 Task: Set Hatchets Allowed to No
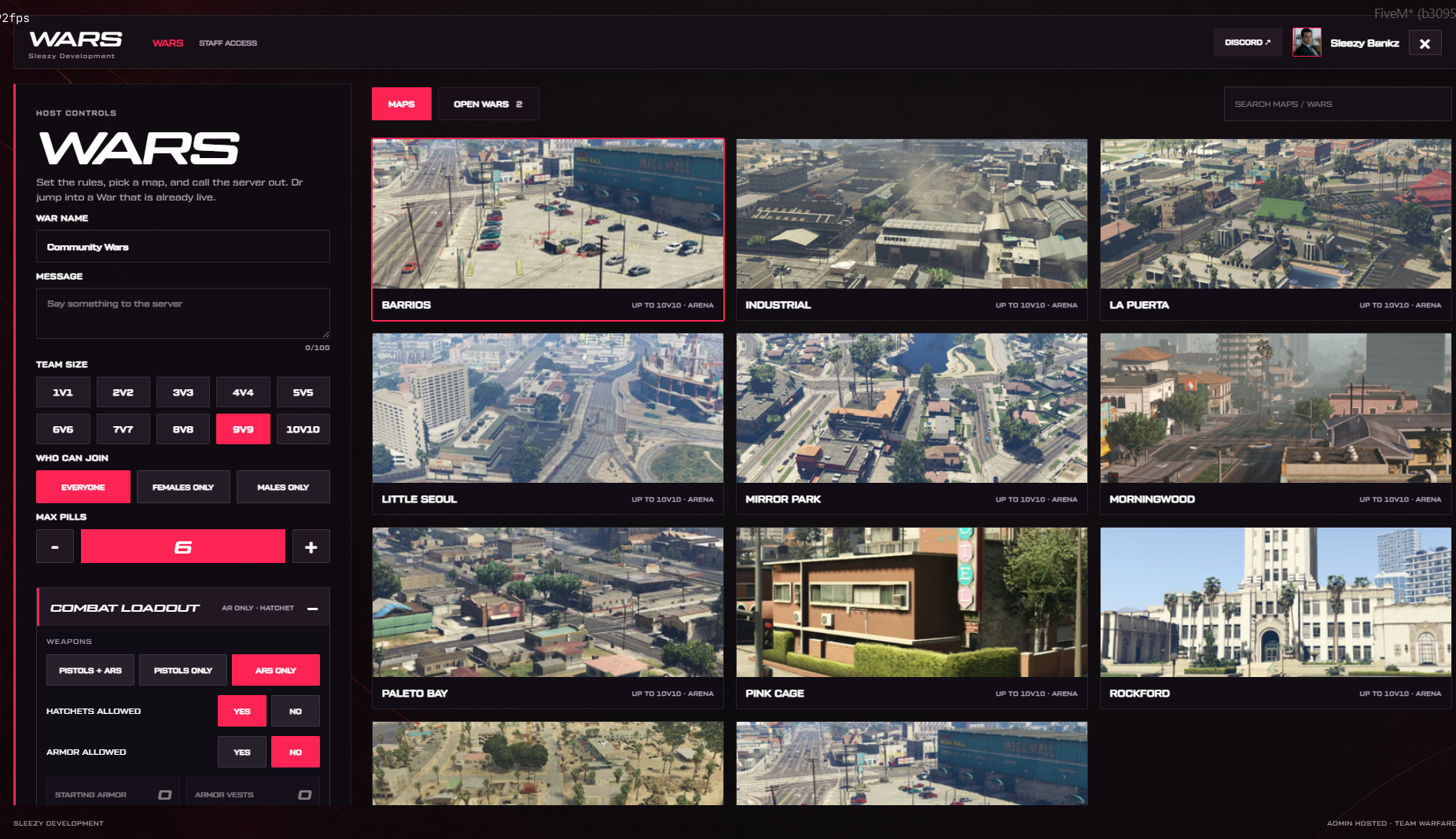tap(296, 711)
